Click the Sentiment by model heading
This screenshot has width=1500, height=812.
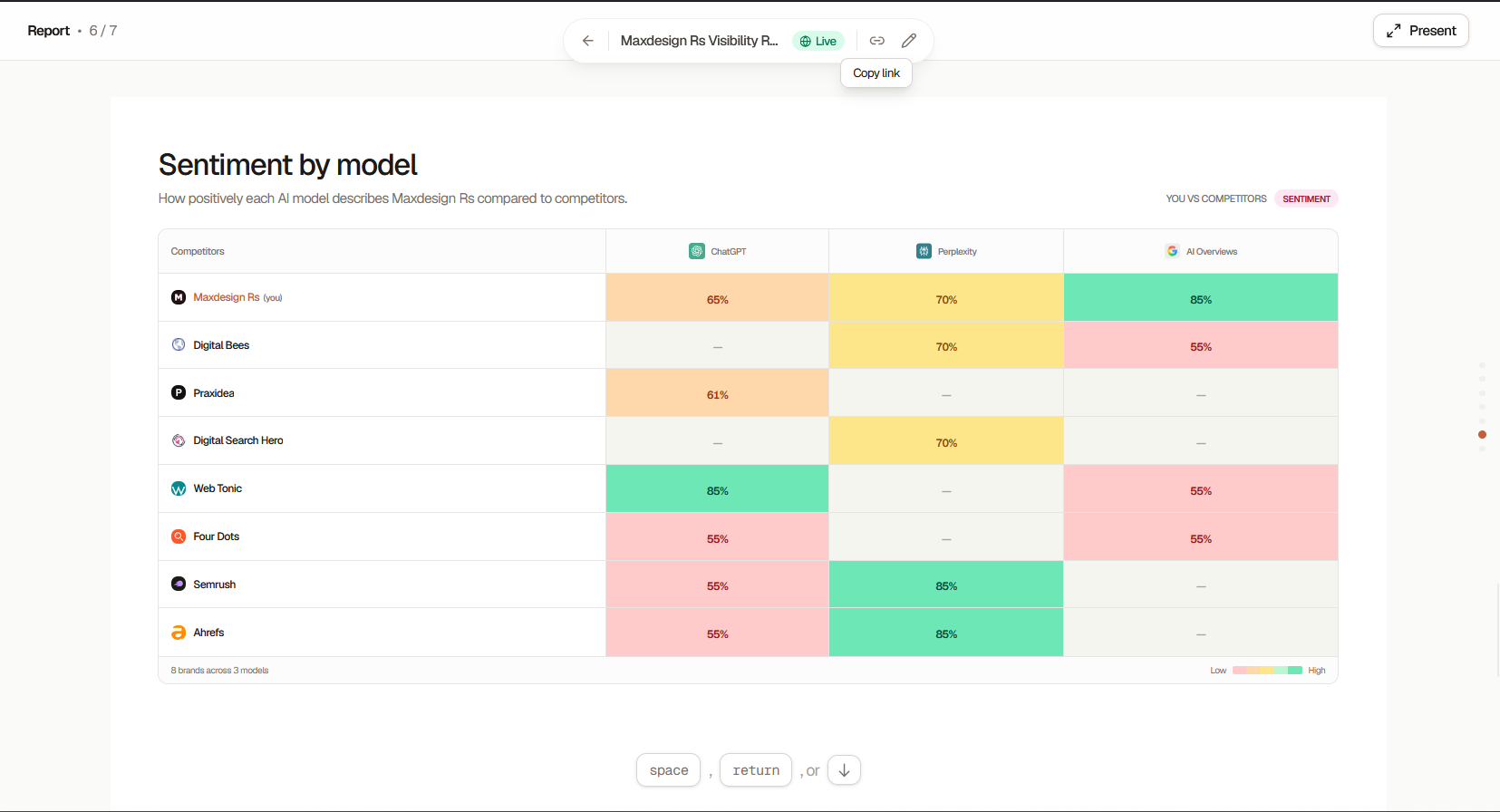[x=288, y=165]
